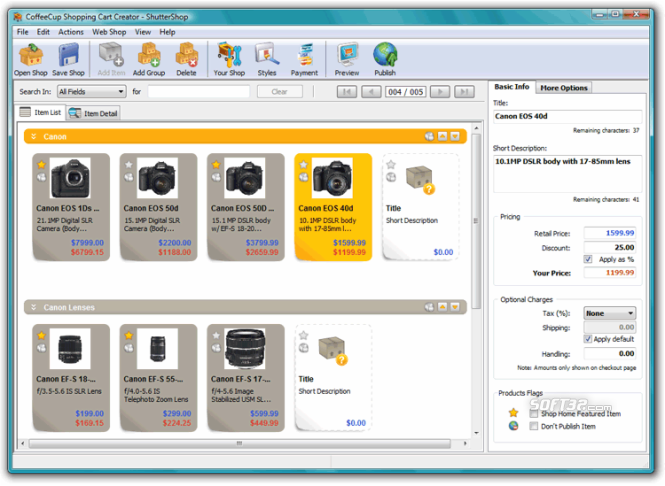The width and height of the screenshot is (665, 486).
Task: Click the Retail Price field
Action: pyautogui.click(x=610, y=233)
